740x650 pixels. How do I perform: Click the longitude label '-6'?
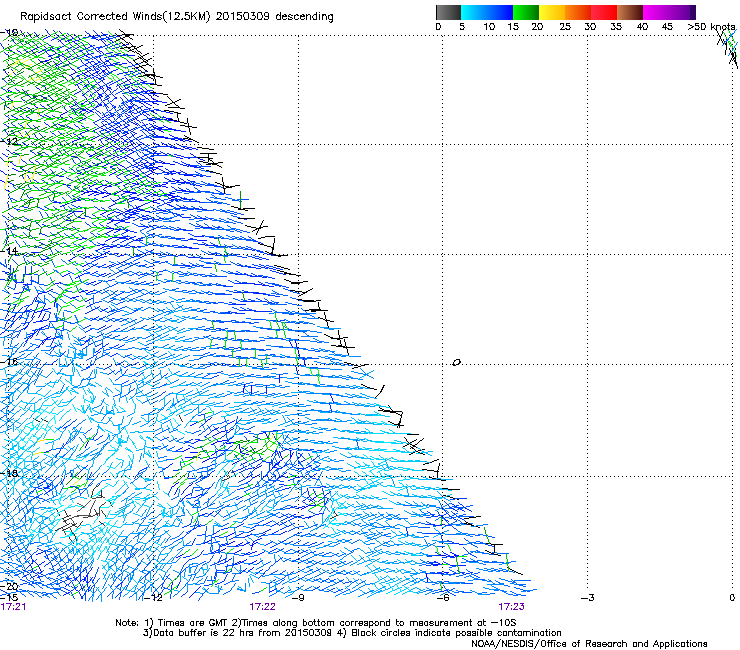(x=443, y=598)
